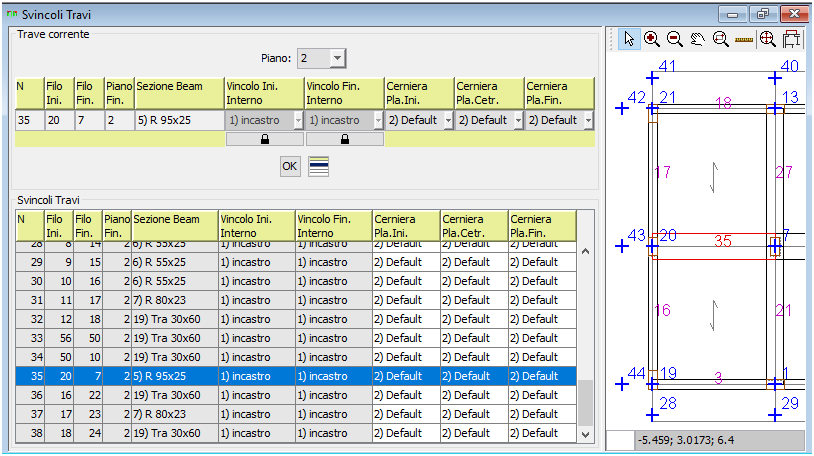The width and height of the screenshot is (814, 456).
Task: Toggle lock under Vincolo Fin. Interno
Action: pos(345,139)
